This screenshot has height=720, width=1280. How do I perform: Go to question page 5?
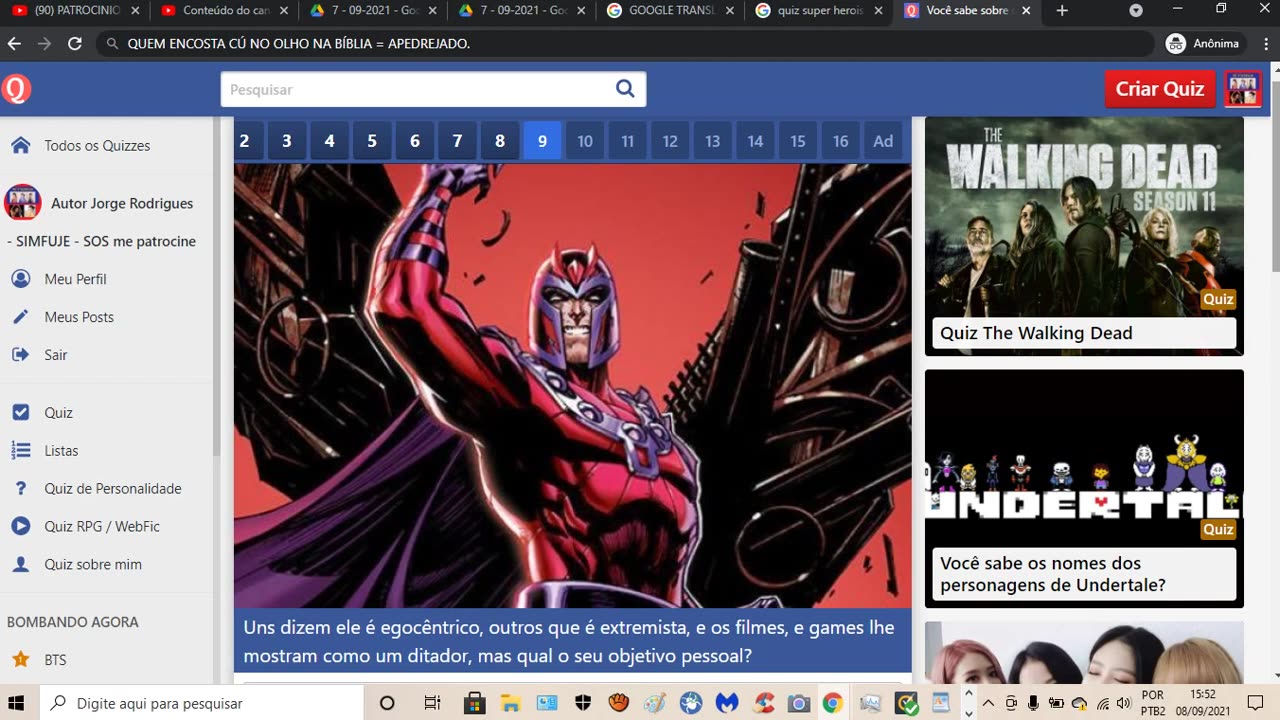(372, 141)
